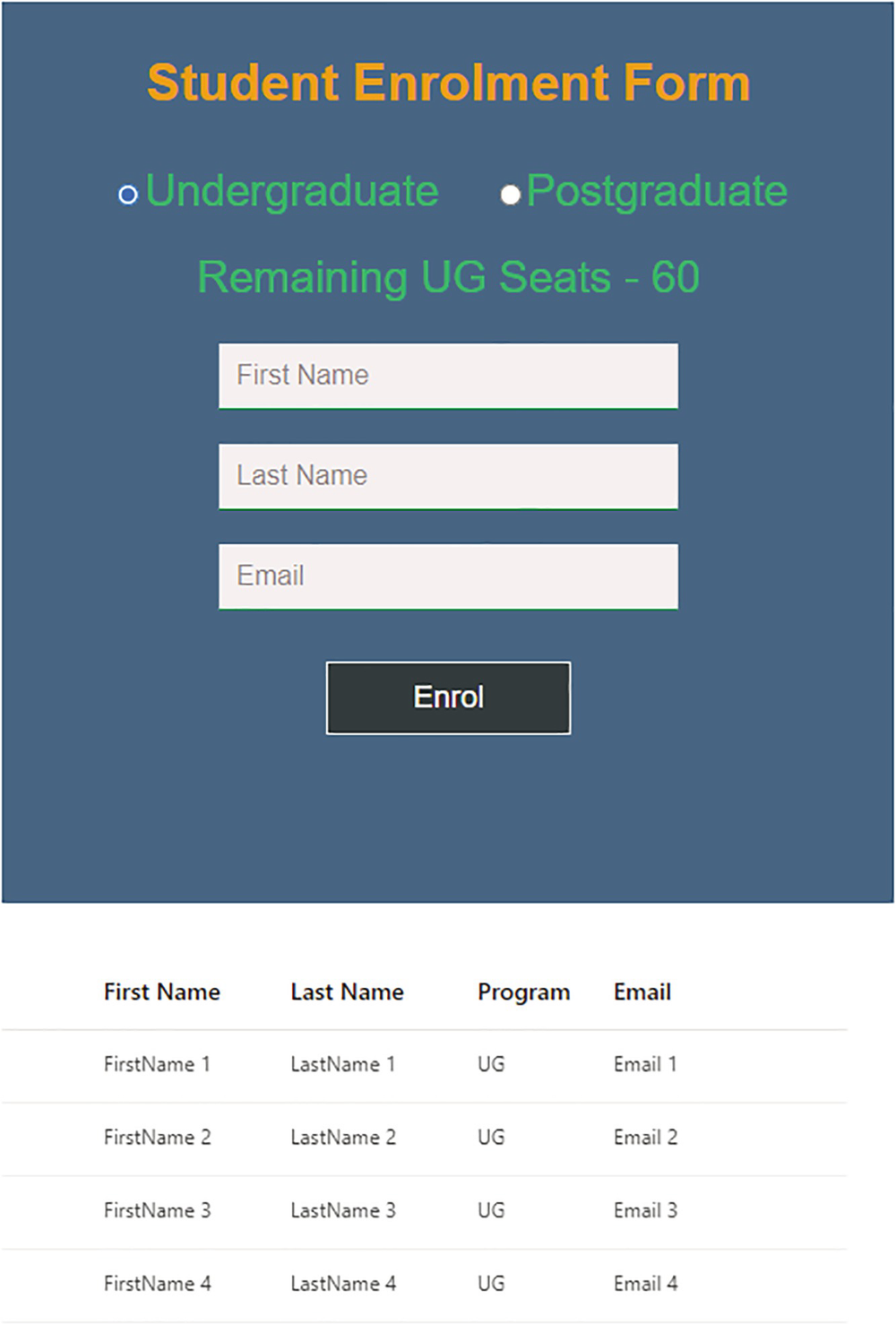Select the LastName 2 table cell
The height and width of the screenshot is (1325, 896).
point(343,1138)
